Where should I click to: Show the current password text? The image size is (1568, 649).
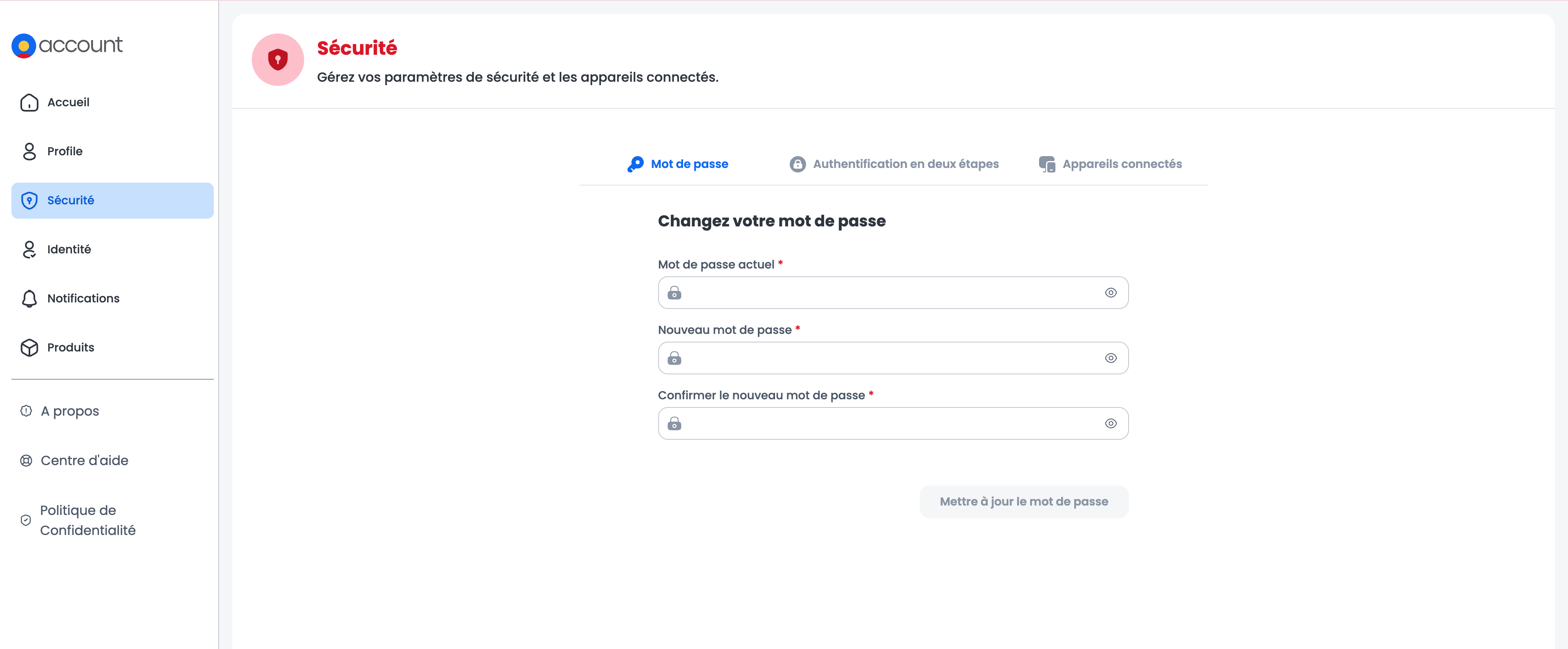click(1110, 293)
